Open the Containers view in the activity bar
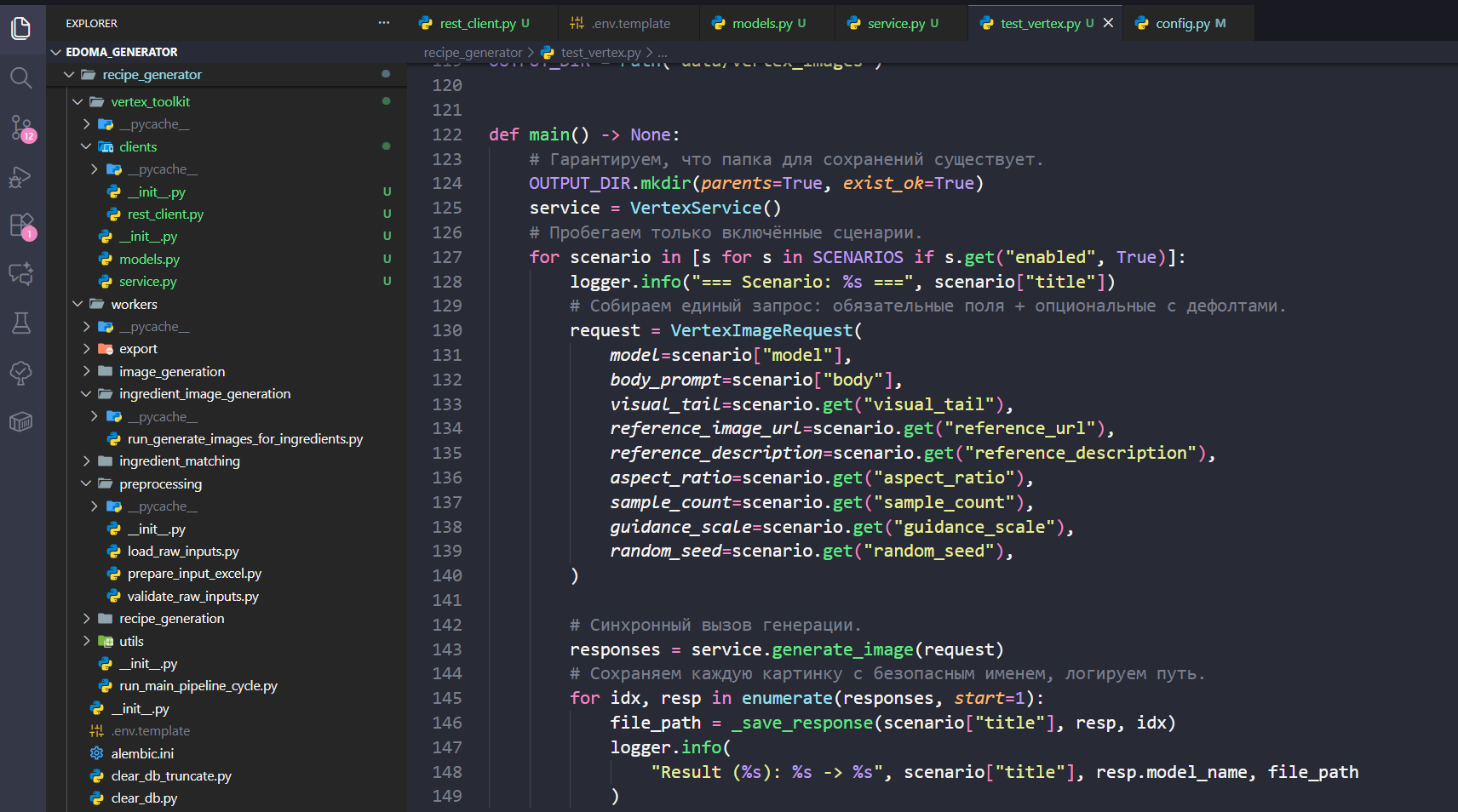This screenshot has width=1458, height=812. [21, 421]
